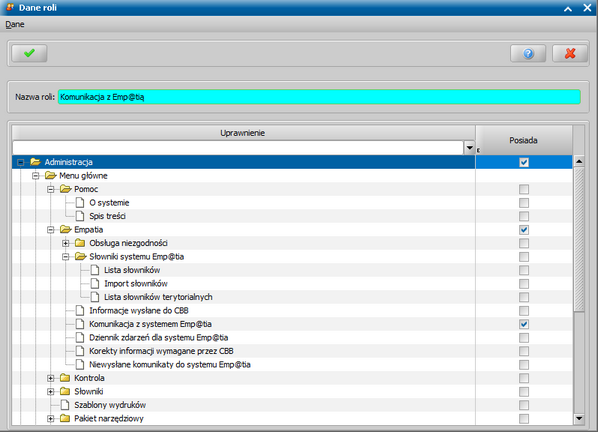Uncheck the Administracja permission checkbox
Screen dimensions: 598x432
coord(524,162)
